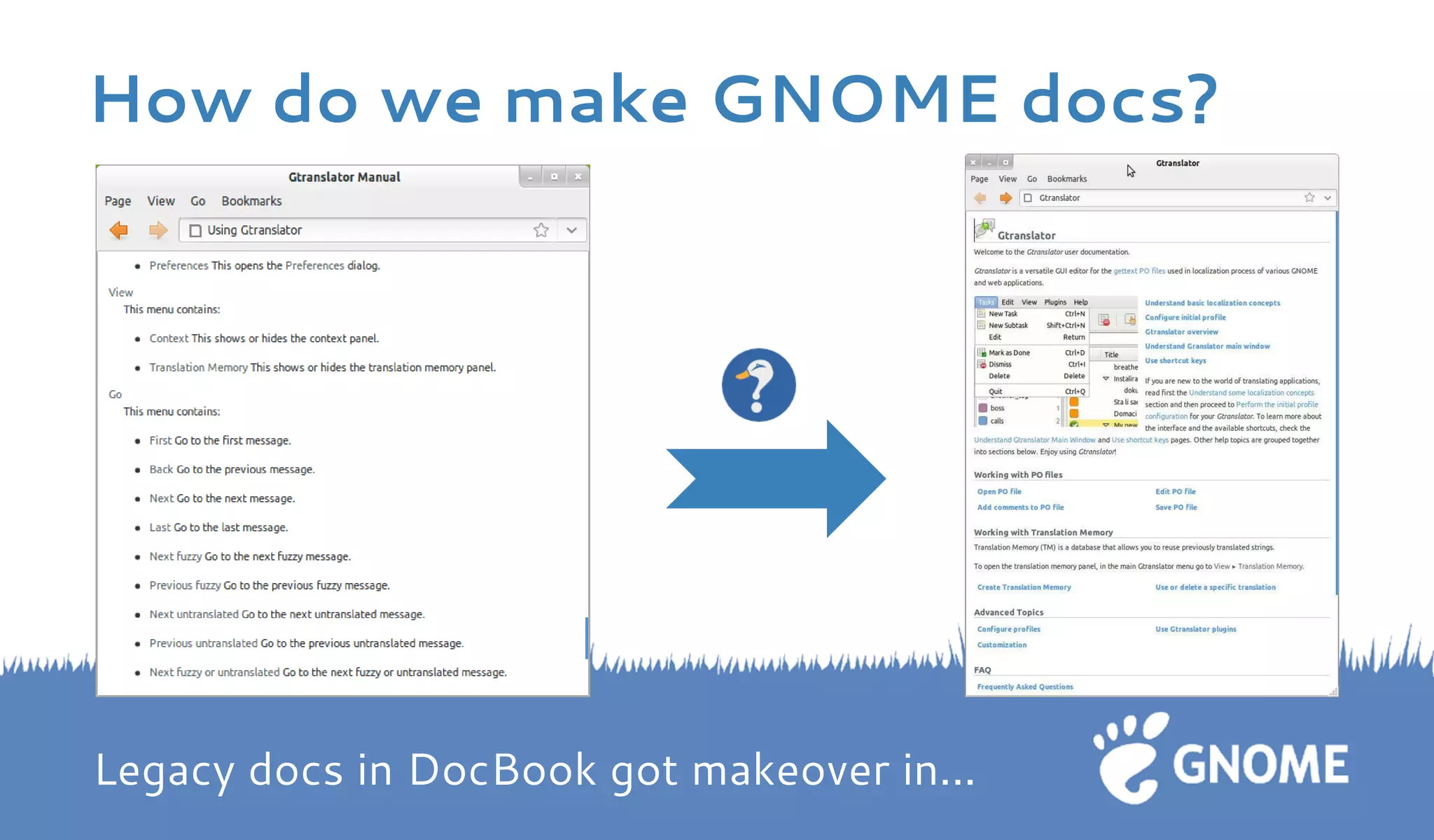Open View menu in Gtranslator Manual window

pyautogui.click(x=160, y=201)
